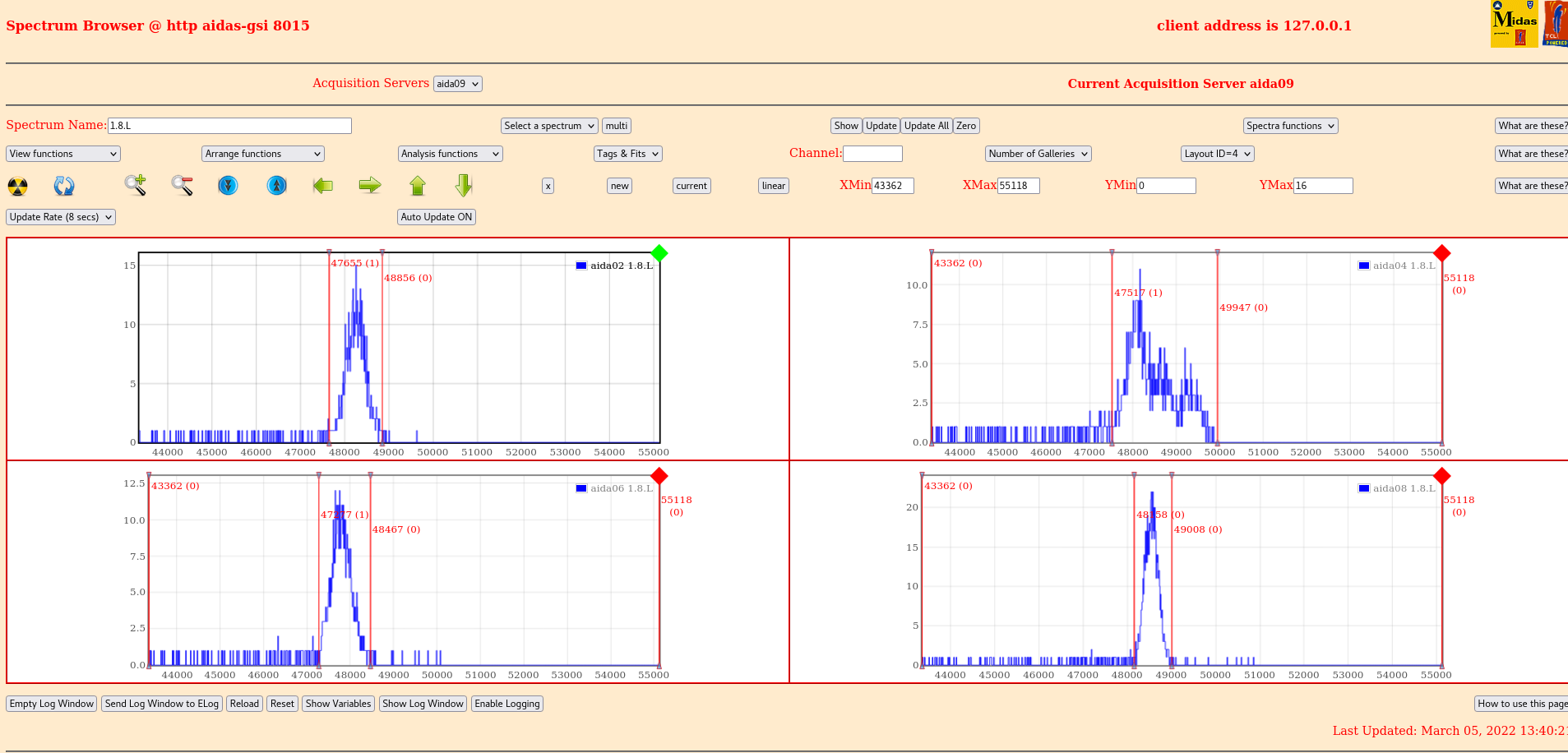The height and width of the screenshot is (753, 1568).
Task: Expand the View functions dropdown
Action: coord(63,154)
